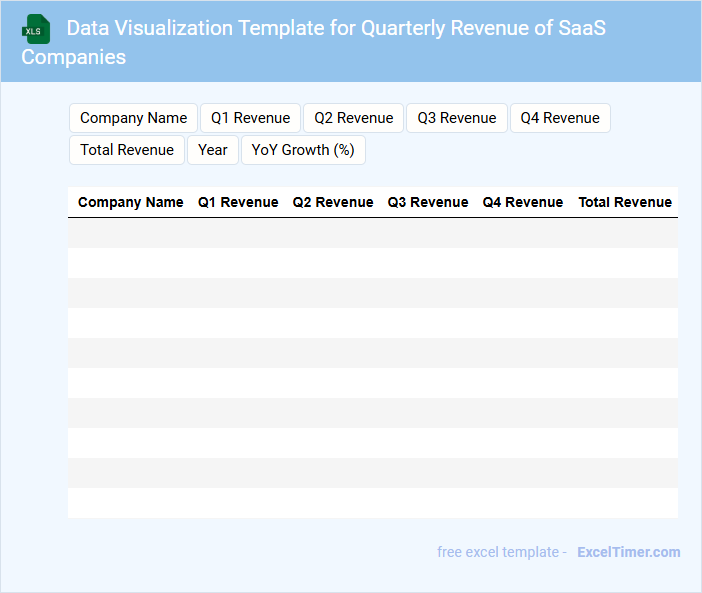Select the Q2 Revenue table header

click(x=333, y=202)
